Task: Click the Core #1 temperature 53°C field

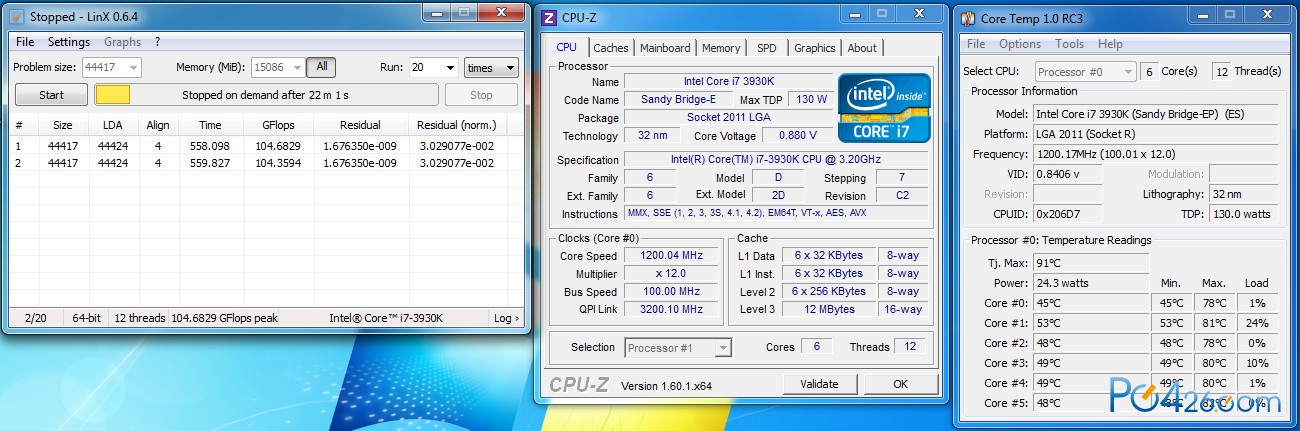Action: [x=1090, y=323]
